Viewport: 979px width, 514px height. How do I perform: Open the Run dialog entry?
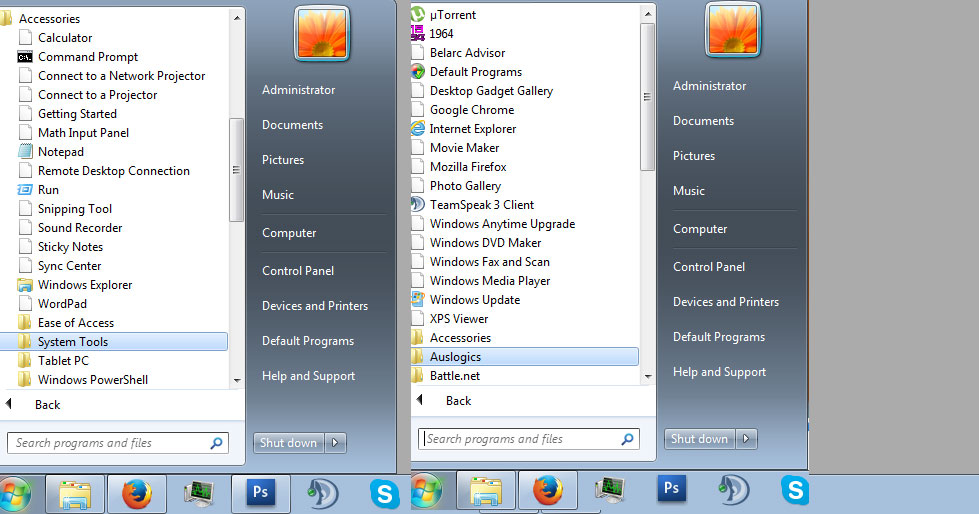click(39, 190)
